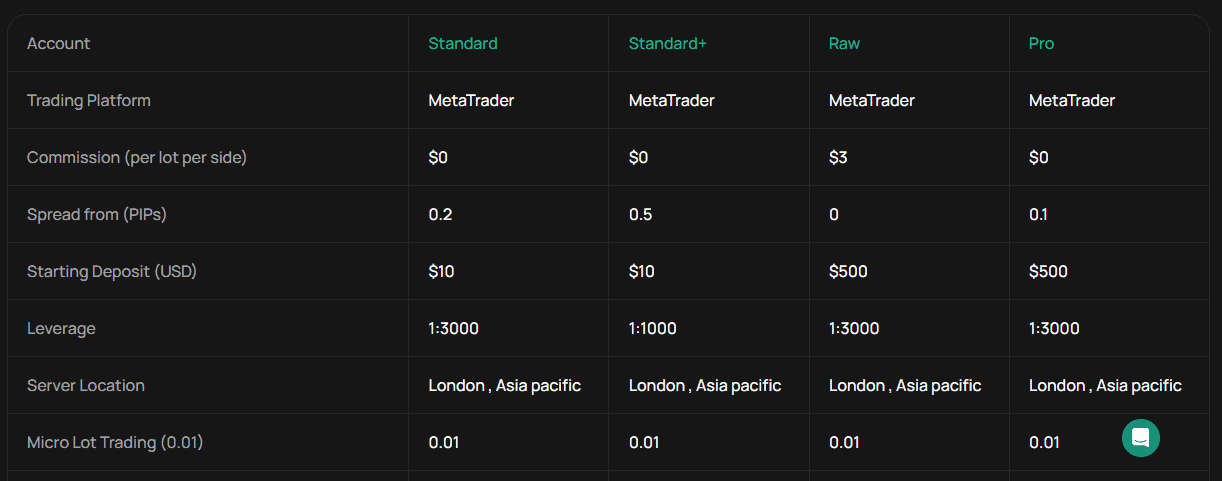Click the Raw server location London, Asia pacific
The image size is (1222, 481).
click(x=905, y=385)
